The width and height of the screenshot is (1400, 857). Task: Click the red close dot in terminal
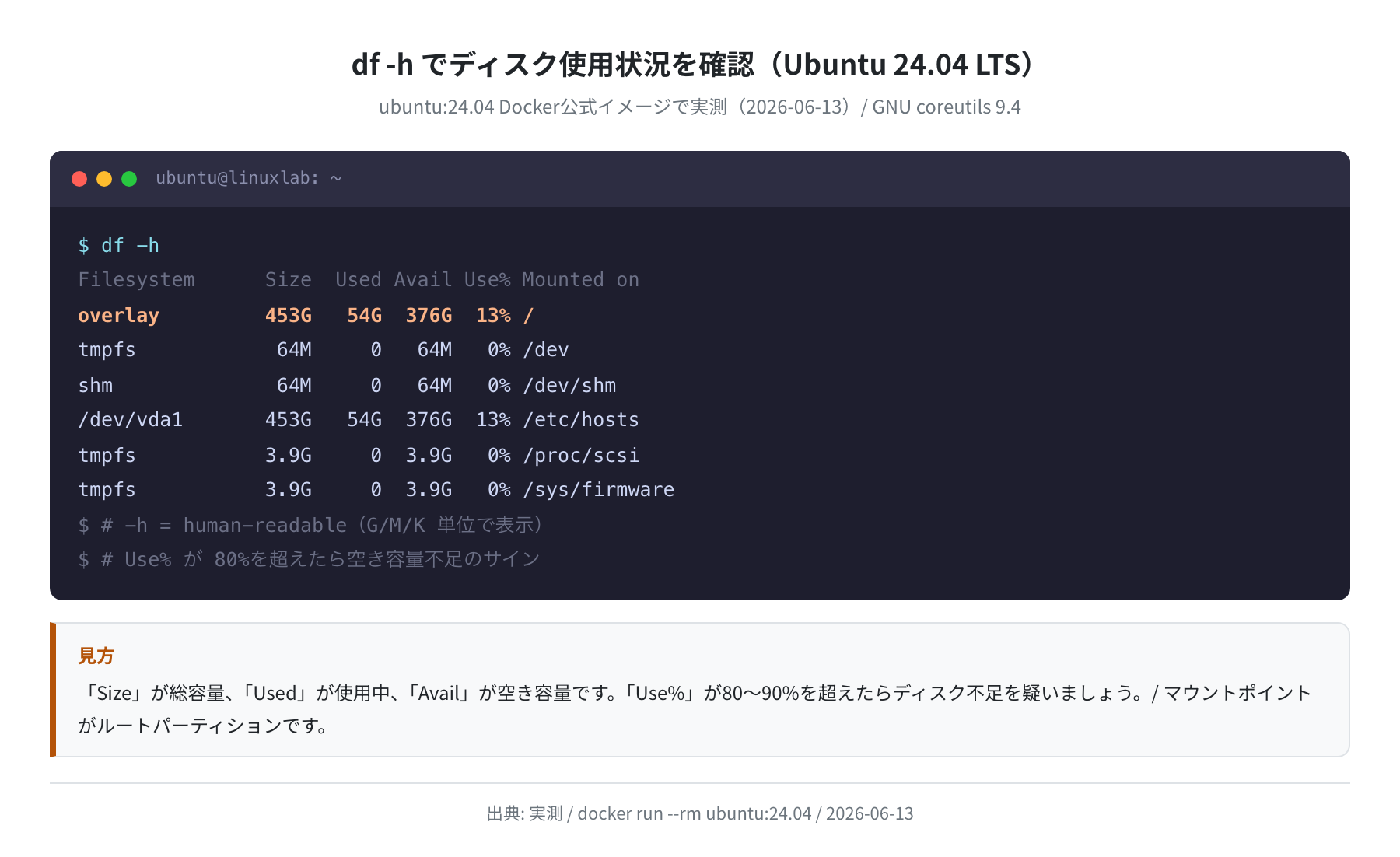(79, 179)
